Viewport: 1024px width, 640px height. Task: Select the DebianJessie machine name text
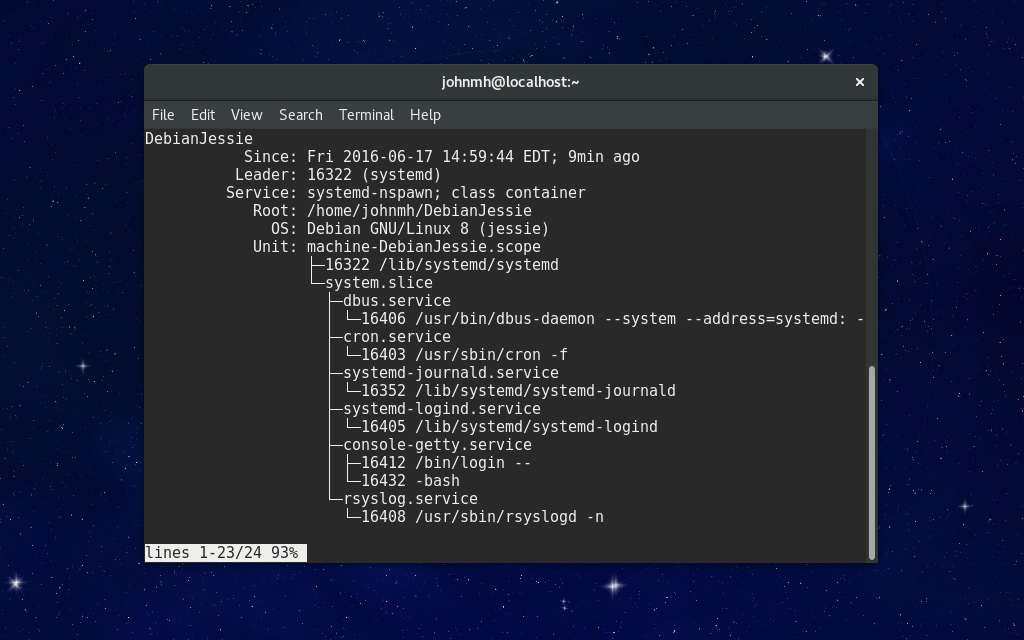(x=198, y=138)
